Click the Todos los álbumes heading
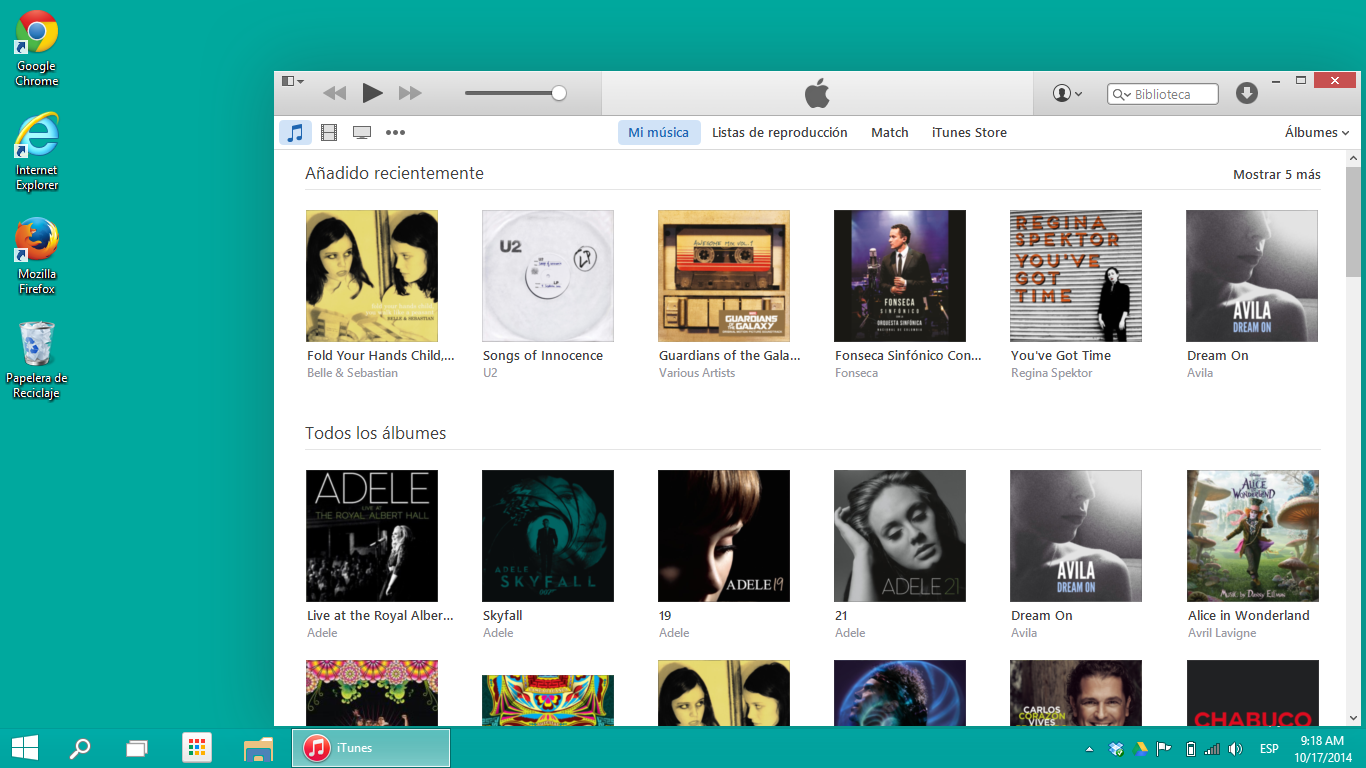This screenshot has height=768, width=1366. coord(375,433)
